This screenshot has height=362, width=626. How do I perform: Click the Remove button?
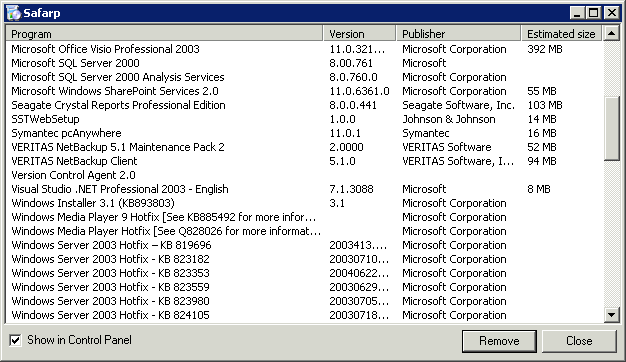[499, 341]
